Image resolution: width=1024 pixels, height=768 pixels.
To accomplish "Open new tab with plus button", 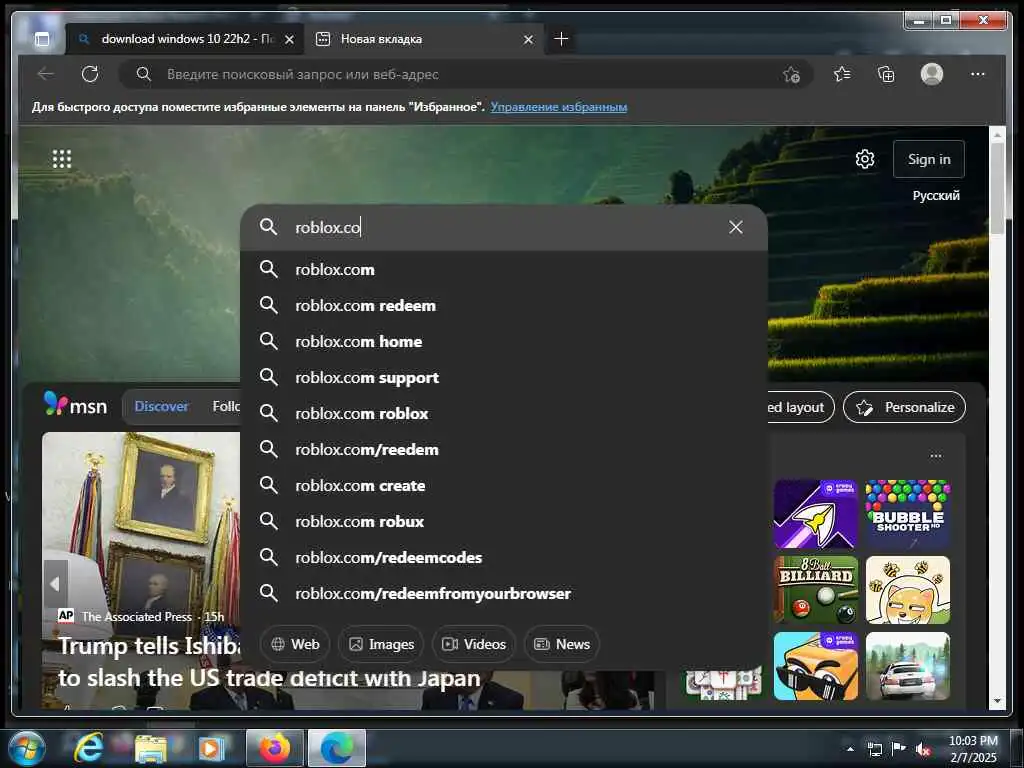I will (x=561, y=39).
